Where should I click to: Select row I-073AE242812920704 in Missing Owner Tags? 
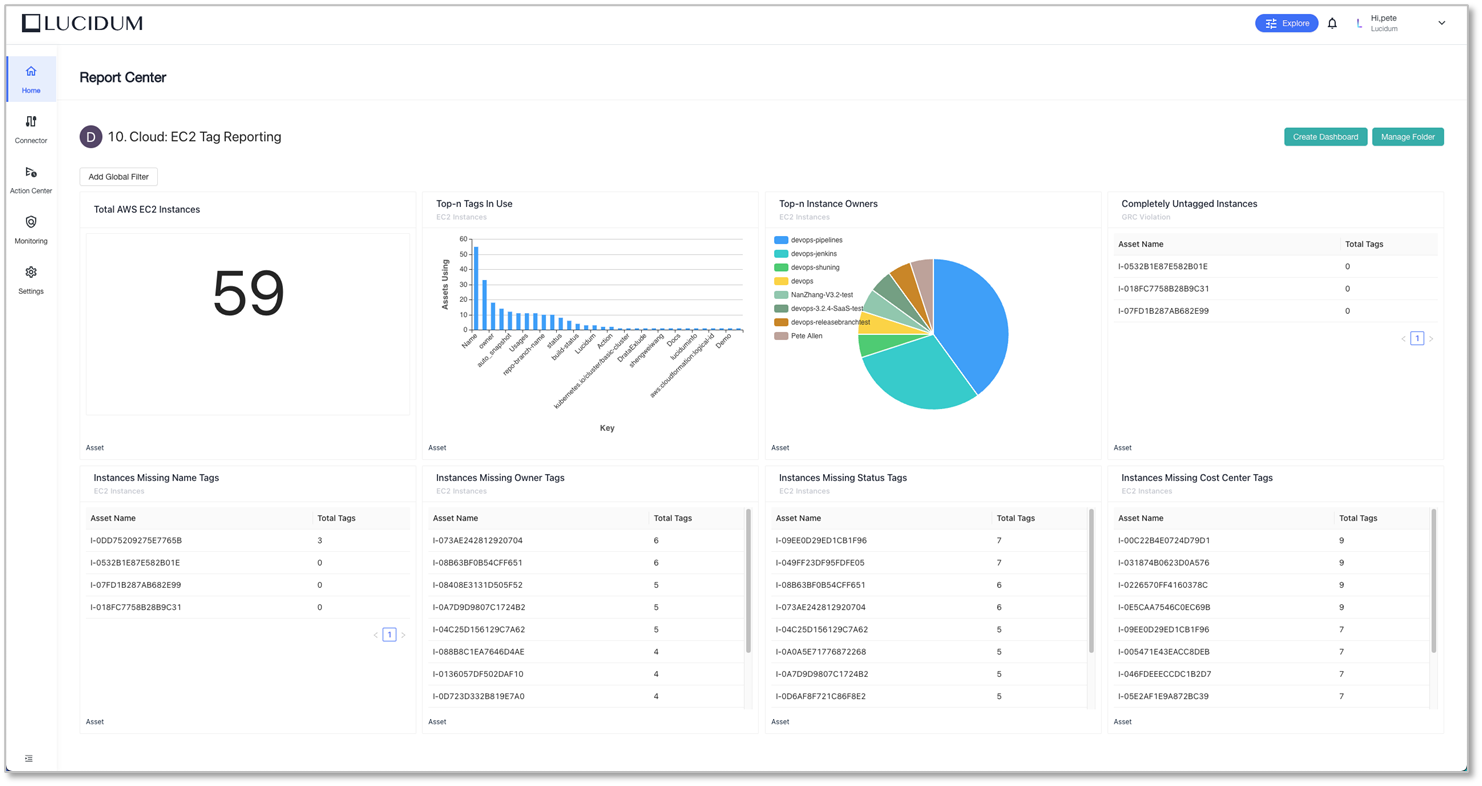[x=587, y=541]
